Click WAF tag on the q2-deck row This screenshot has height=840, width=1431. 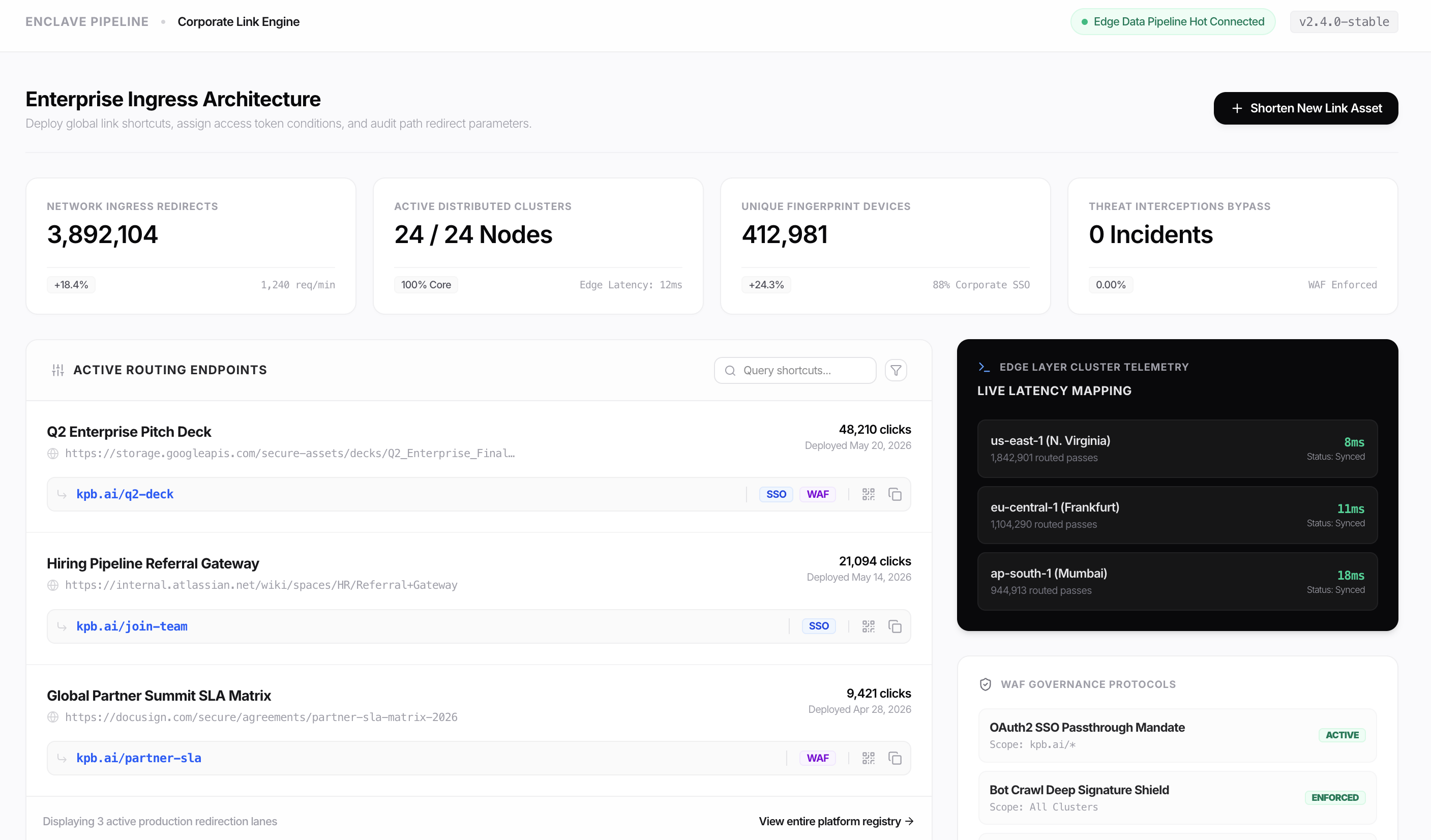click(817, 494)
